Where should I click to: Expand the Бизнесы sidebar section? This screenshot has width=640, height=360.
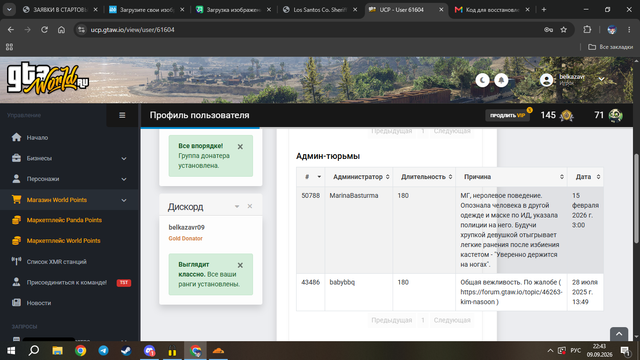(x=69, y=158)
